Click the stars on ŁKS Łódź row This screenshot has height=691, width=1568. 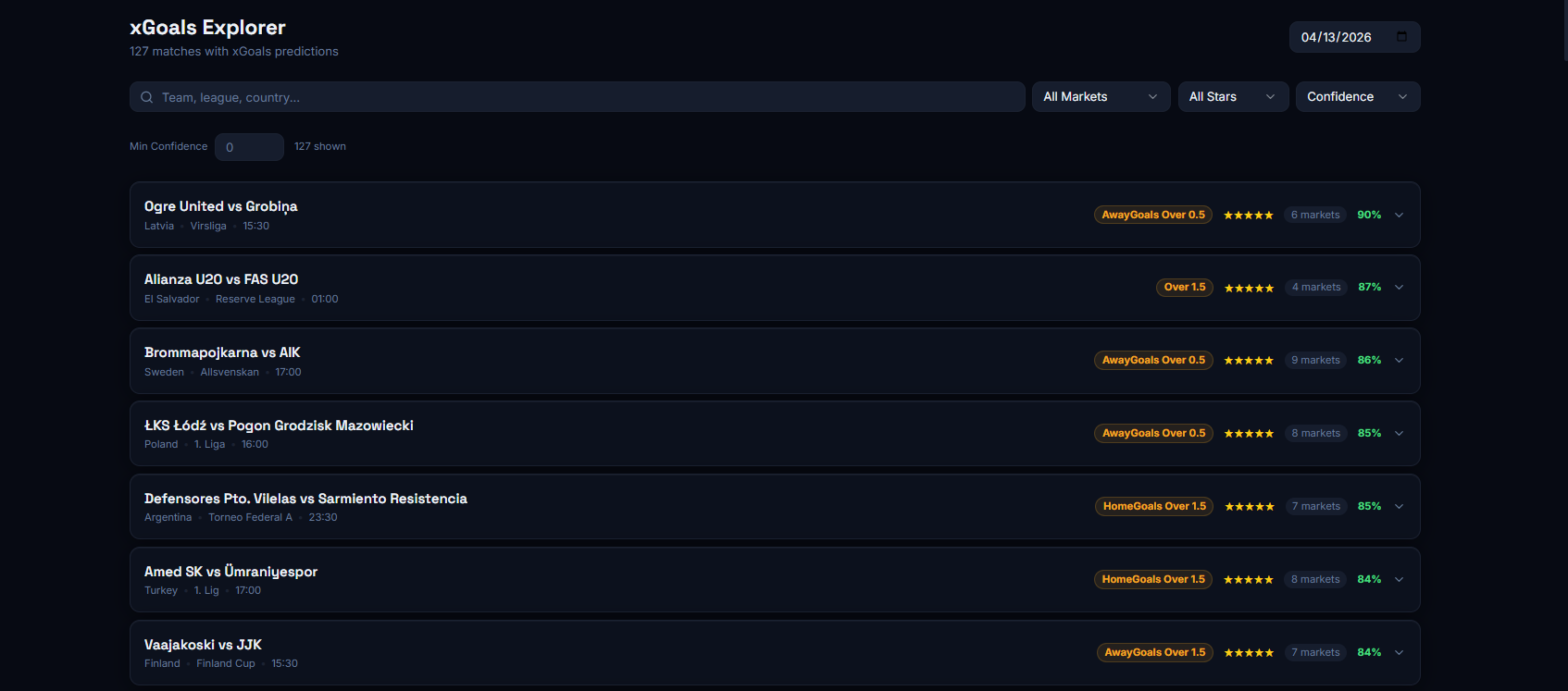1248,434
